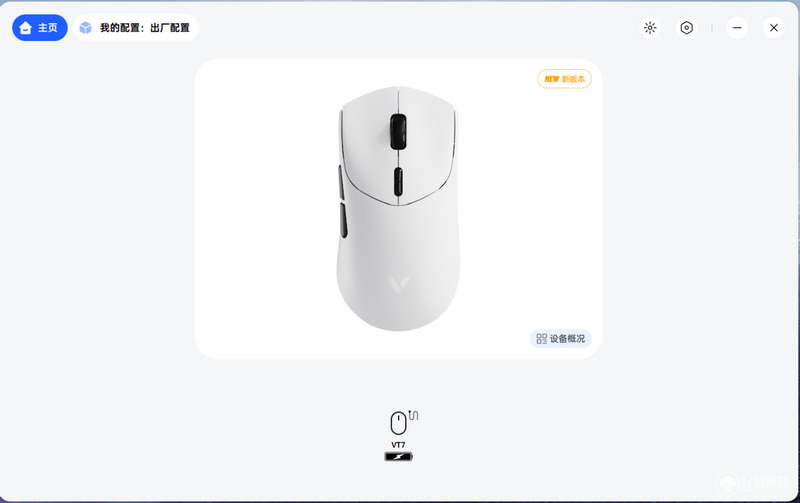
Task: Click the wired cable connection icon
Action: tap(413, 415)
